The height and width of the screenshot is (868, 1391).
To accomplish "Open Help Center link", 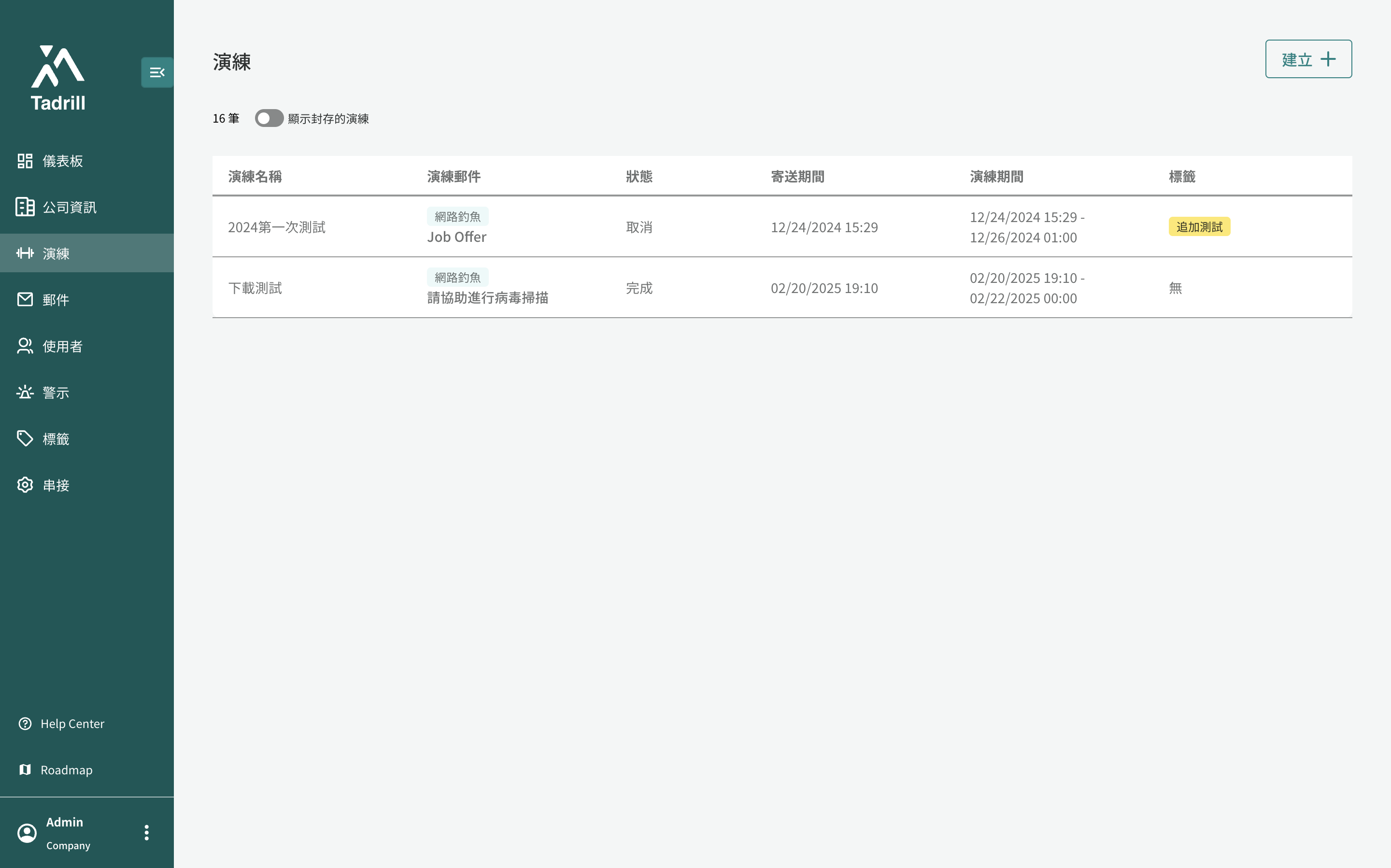I will click(72, 723).
